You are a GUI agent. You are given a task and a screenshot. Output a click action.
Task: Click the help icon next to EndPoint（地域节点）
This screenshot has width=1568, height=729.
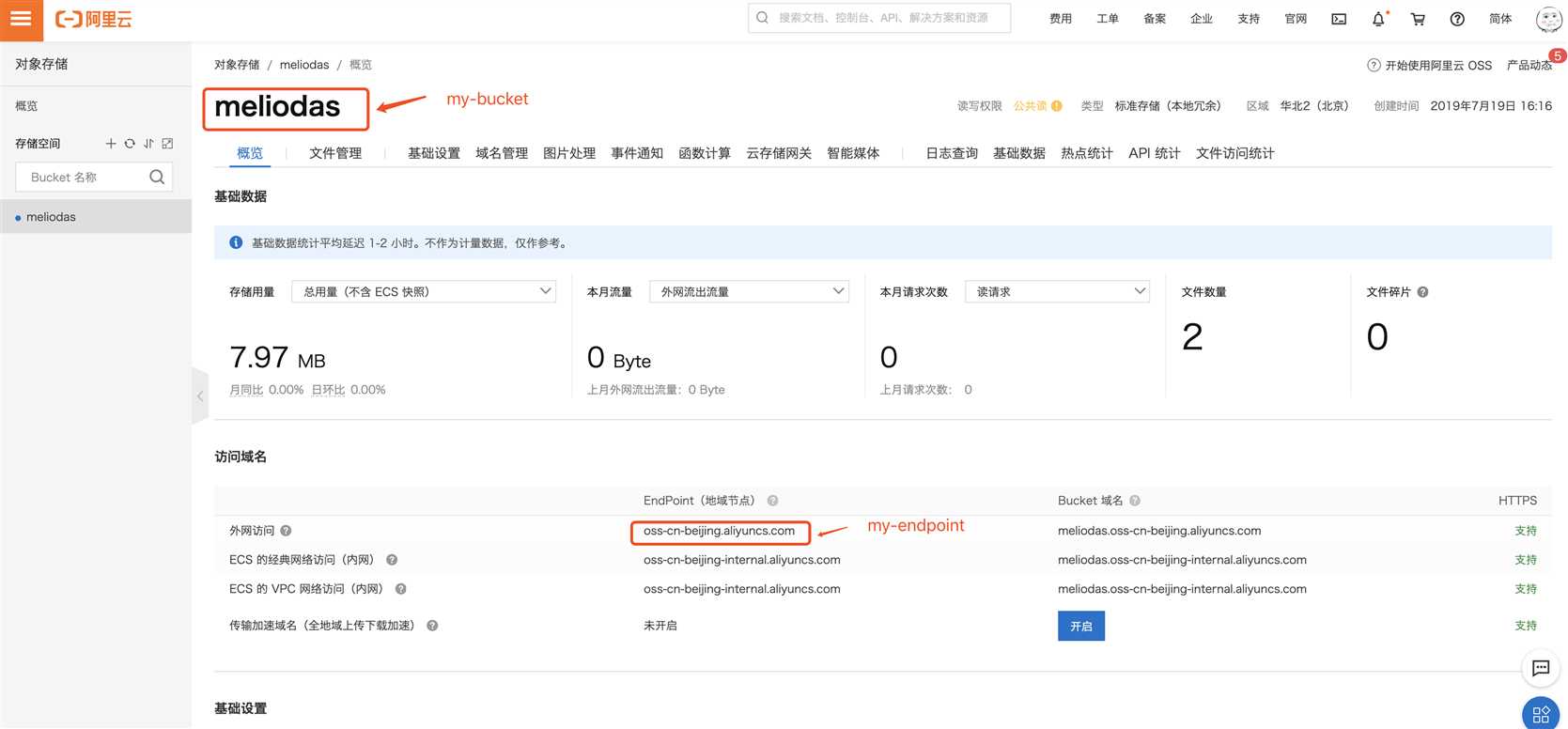772,501
